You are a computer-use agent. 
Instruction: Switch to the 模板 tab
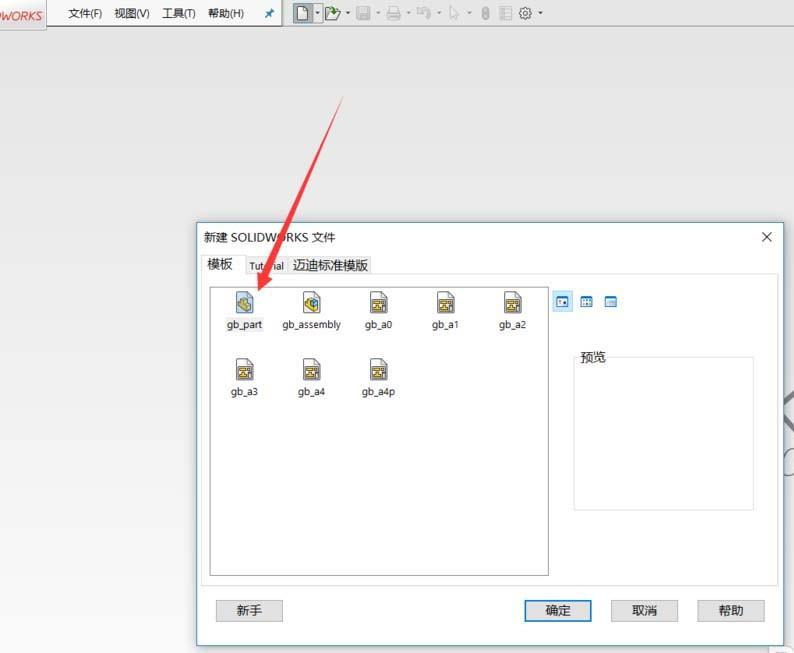(x=220, y=264)
